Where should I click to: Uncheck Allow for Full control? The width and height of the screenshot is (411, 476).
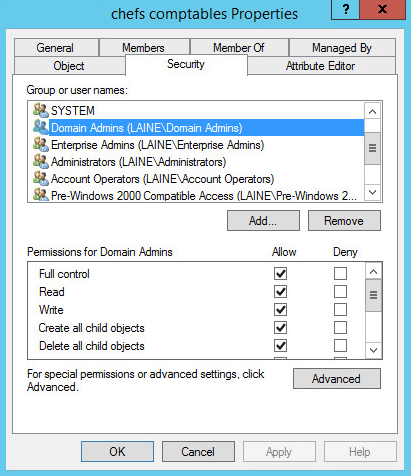(x=280, y=274)
